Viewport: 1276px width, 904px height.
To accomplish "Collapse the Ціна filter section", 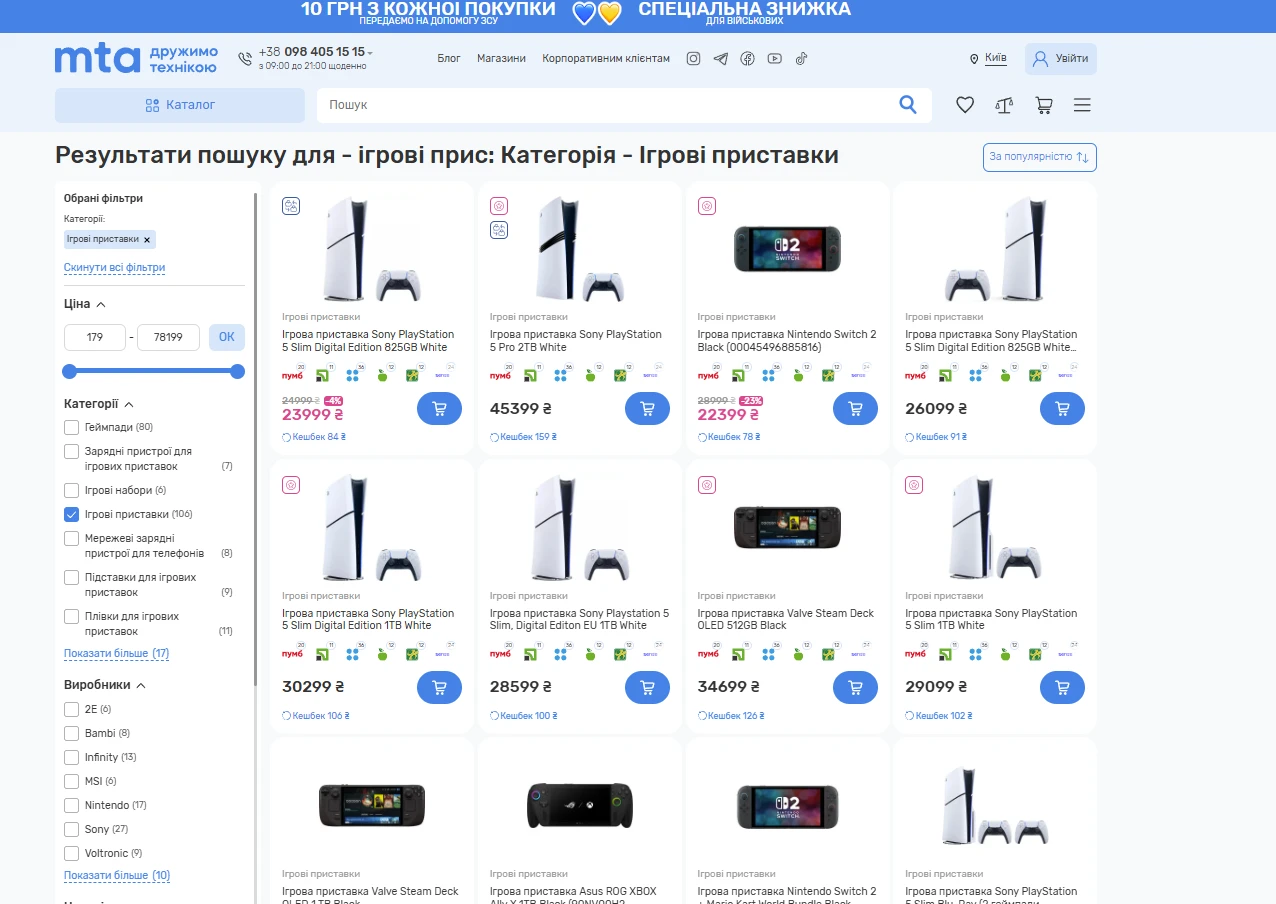I will (101, 304).
